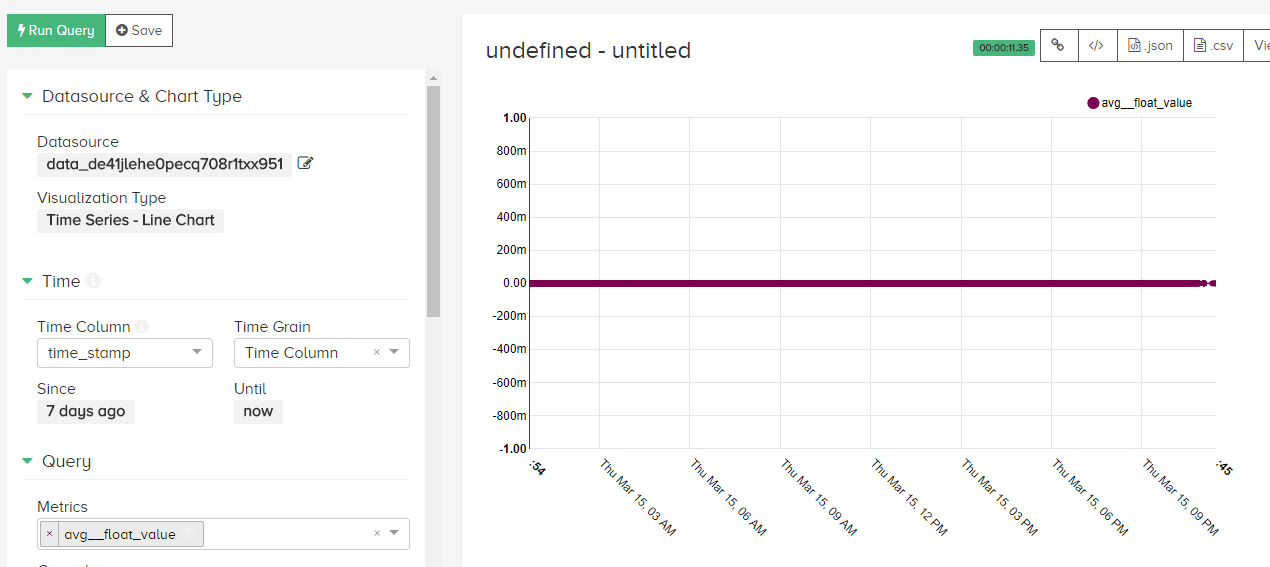The width and height of the screenshot is (1270, 567).
Task: Click the Time Series - Line Chart type
Action: (130, 220)
